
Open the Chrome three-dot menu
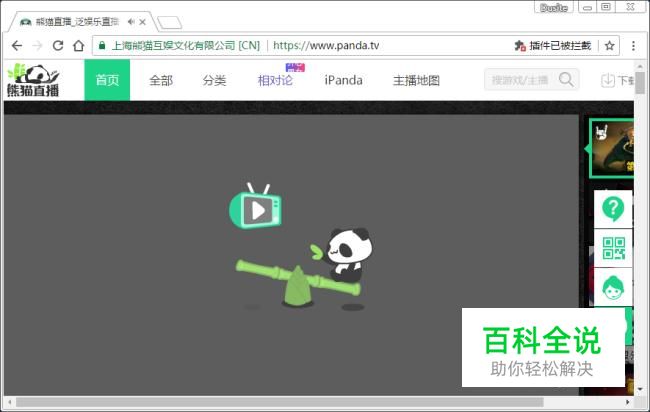tap(633, 46)
